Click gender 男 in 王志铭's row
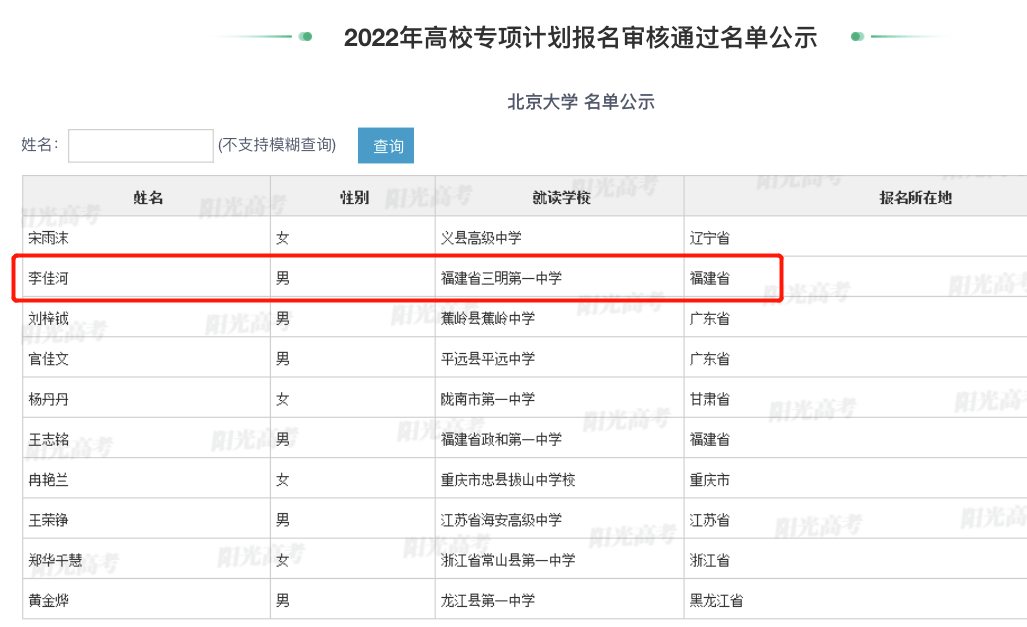This screenshot has height=627, width=1027. [282, 440]
